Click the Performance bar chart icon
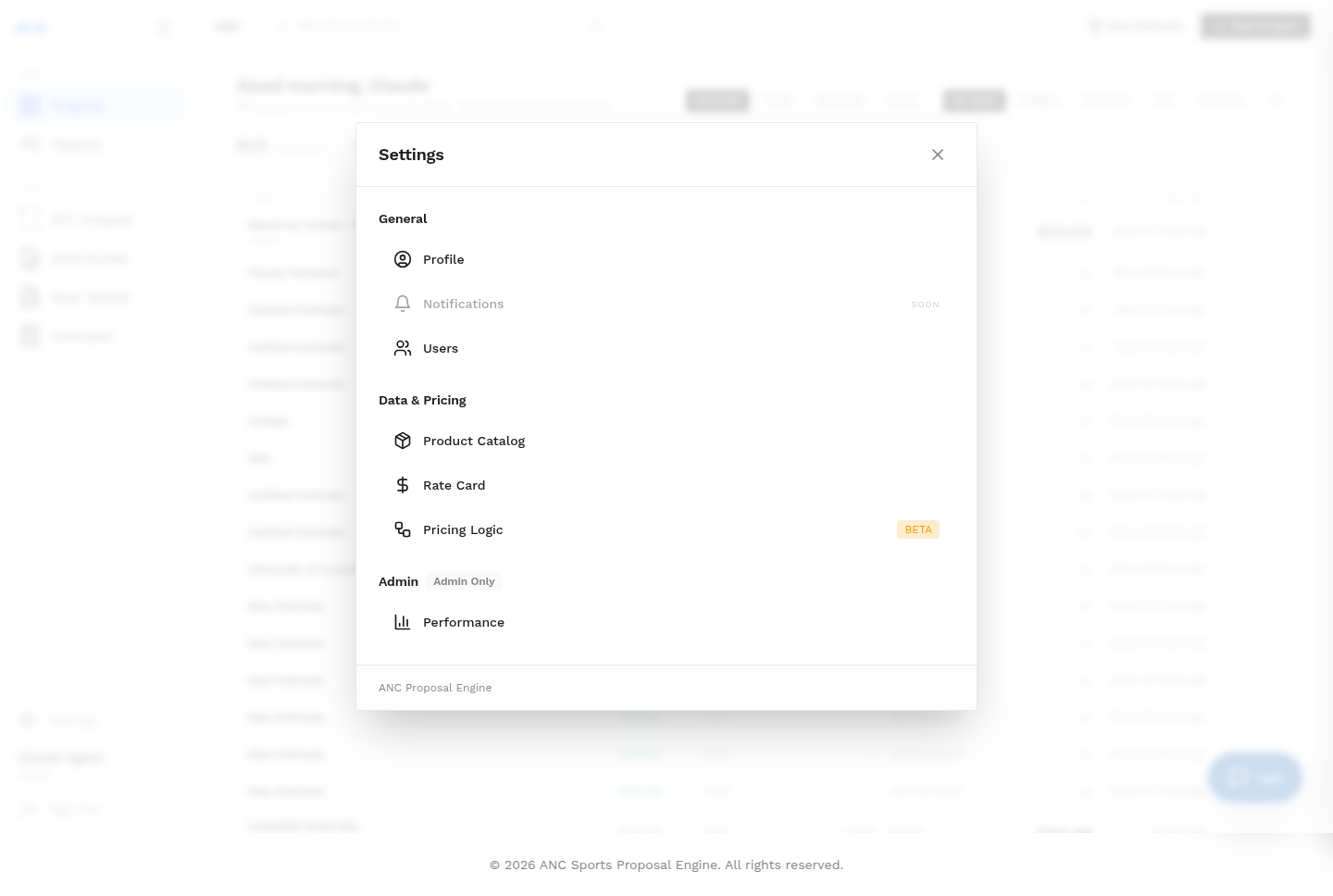This screenshot has width=1333, height=896. click(x=403, y=622)
